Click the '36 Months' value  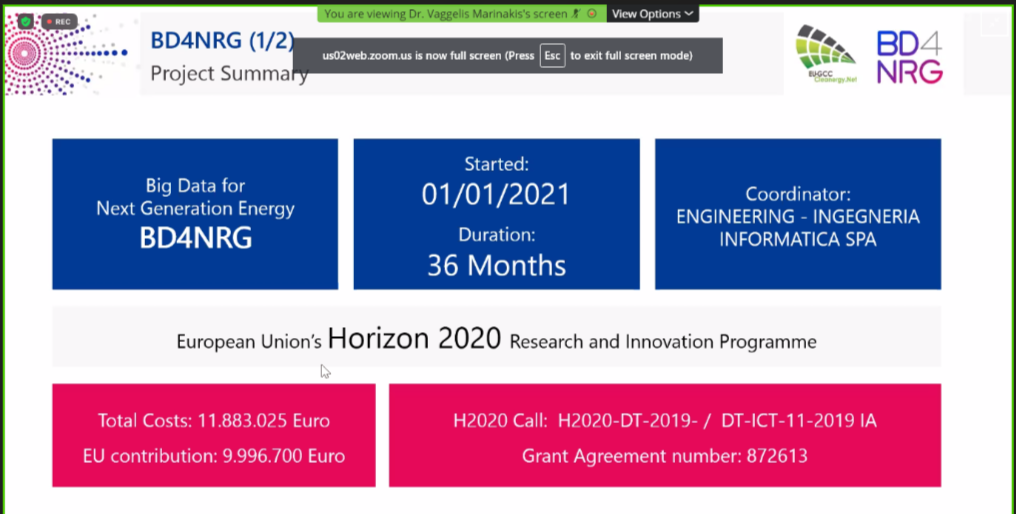click(x=497, y=265)
